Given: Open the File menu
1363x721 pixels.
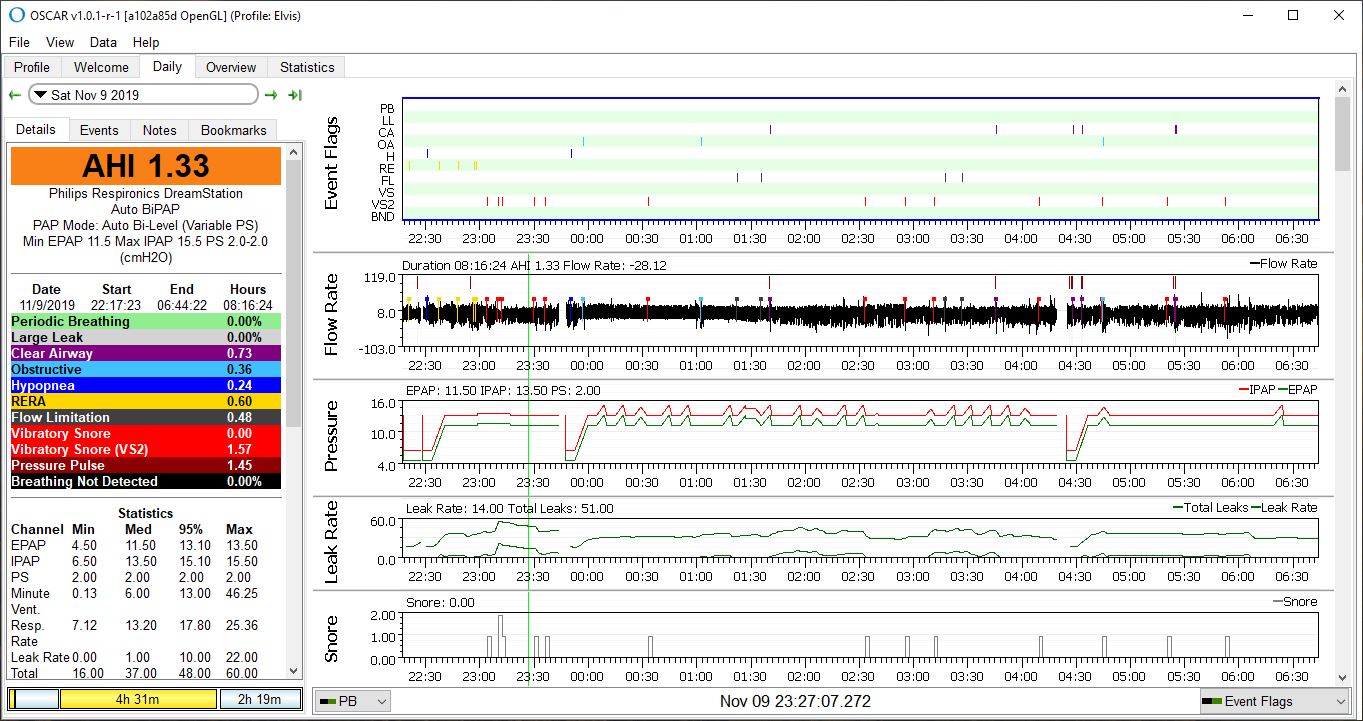Looking at the screenshot, I should (x=19, y=42).
